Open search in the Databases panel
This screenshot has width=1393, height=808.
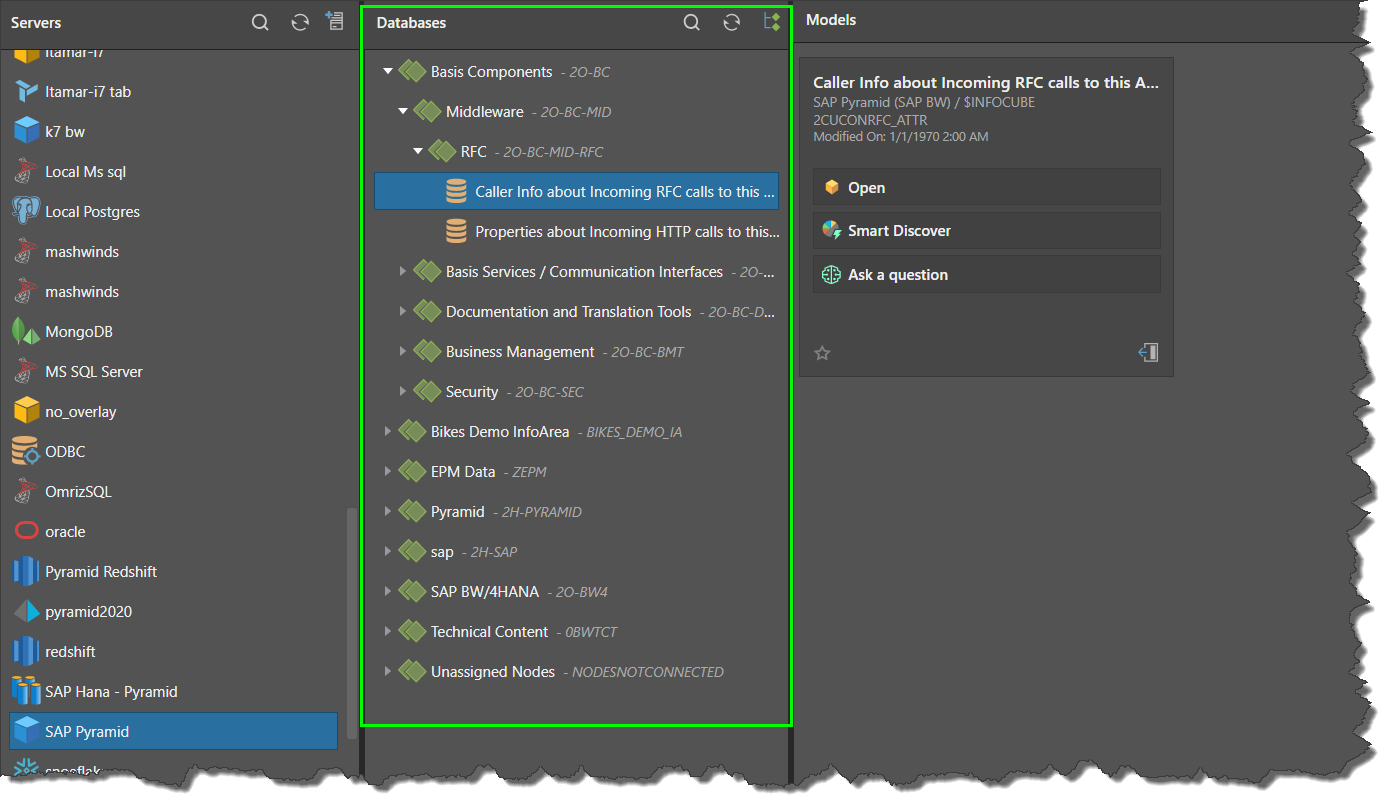[x=691, y=23]
